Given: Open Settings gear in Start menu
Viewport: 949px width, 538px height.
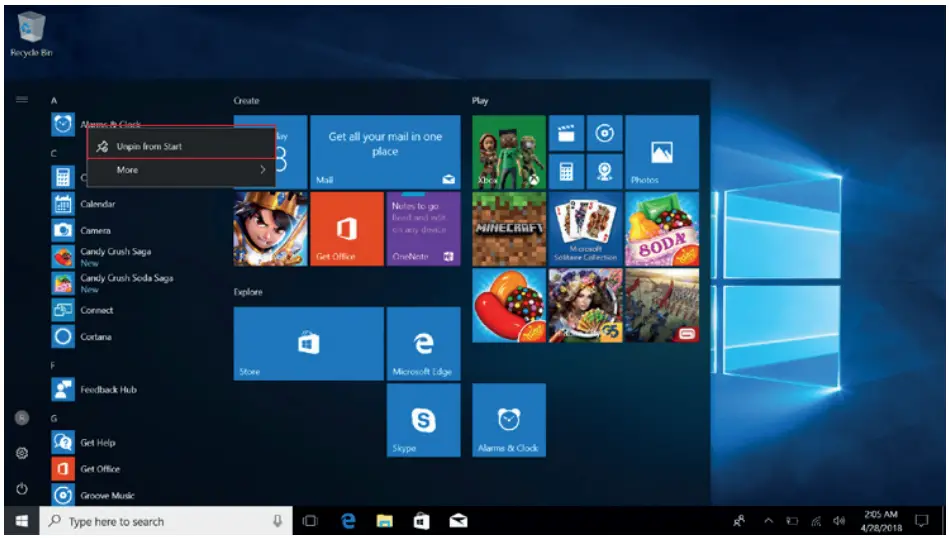Looking at the screenshot, I should pos(21,453).
